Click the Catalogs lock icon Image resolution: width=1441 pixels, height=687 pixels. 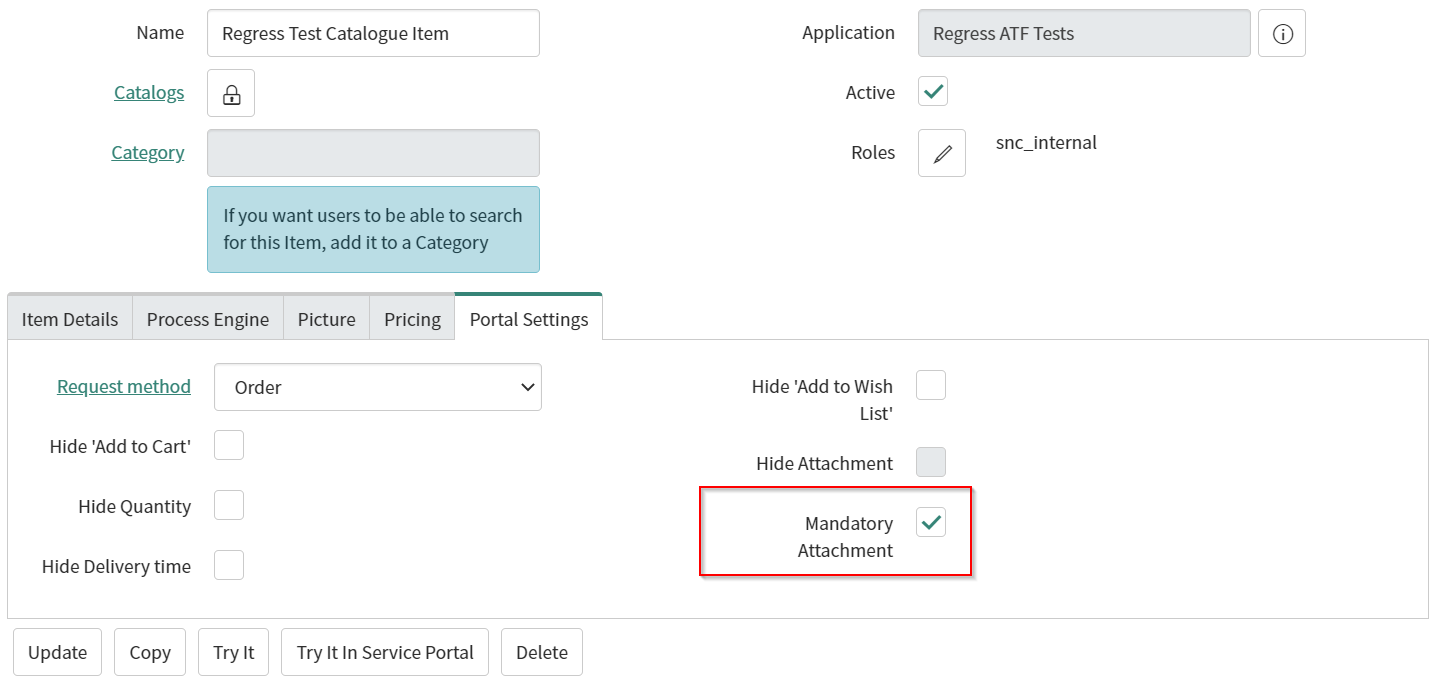[231, 94]
